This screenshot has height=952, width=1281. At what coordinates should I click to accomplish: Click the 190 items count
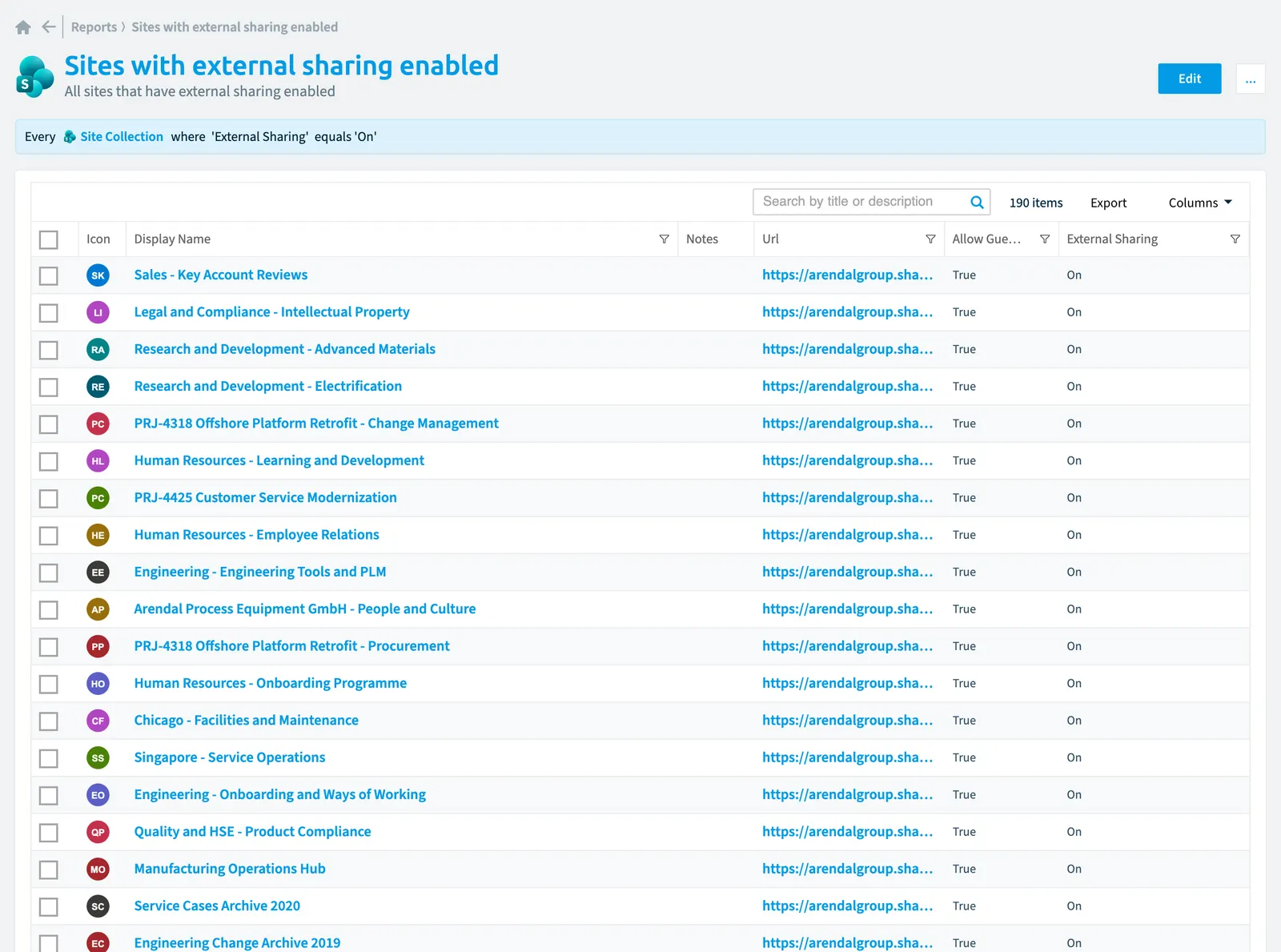1036,203
